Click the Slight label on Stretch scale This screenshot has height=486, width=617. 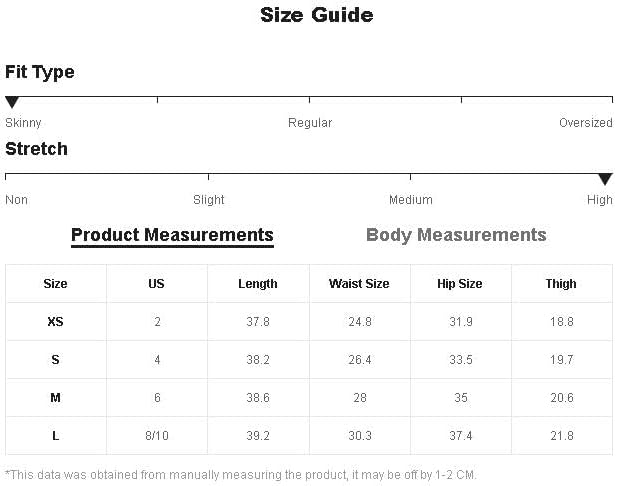pyautogui.click(x=209, y=200)
